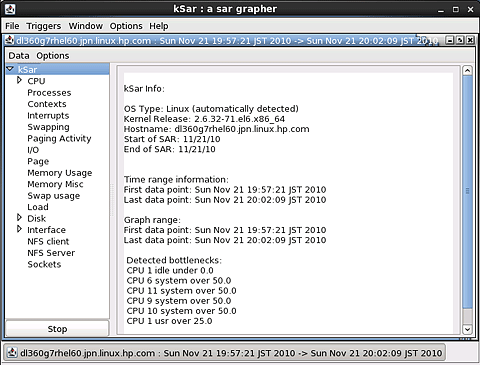Viewport: 480px width, 365px height.
Task: Open the Triggers menu
Action: click(x=44, y=26)
